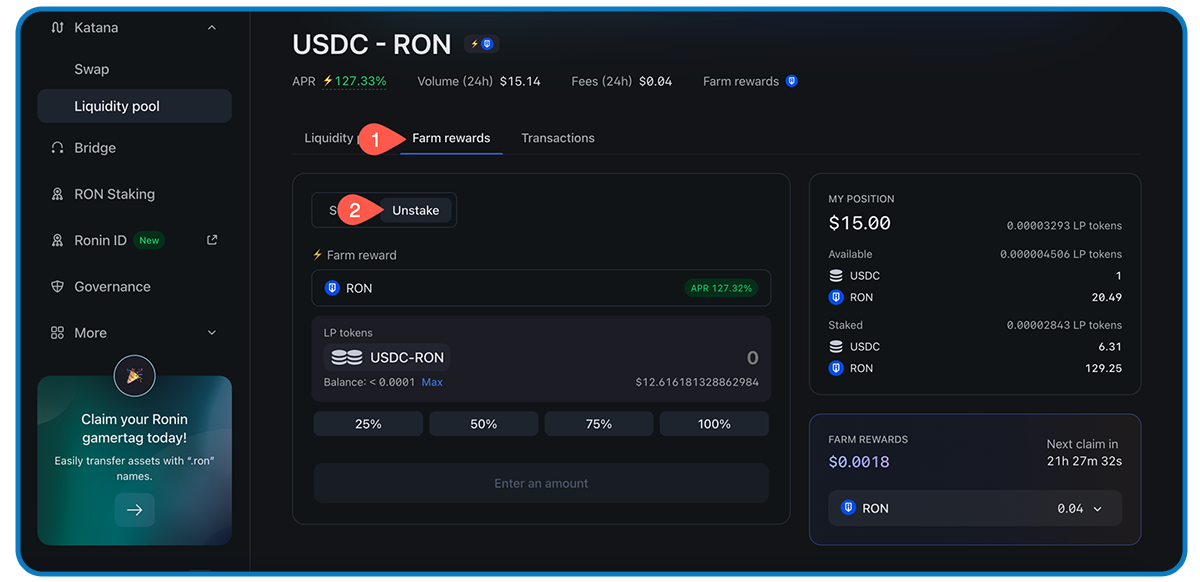Expand the RON 0.04 rewards dropdown

pos(975,508)
